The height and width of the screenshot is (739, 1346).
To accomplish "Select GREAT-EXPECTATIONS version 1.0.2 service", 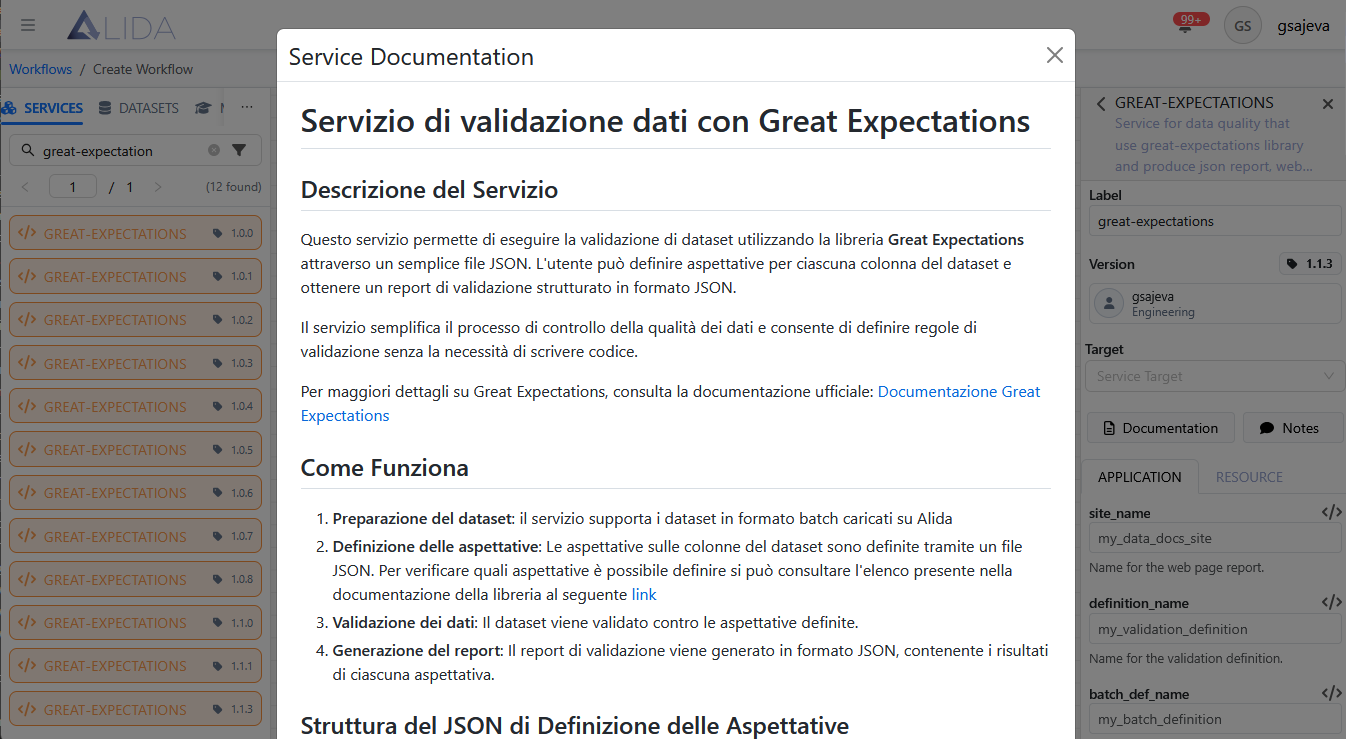I will click(135, 320).
